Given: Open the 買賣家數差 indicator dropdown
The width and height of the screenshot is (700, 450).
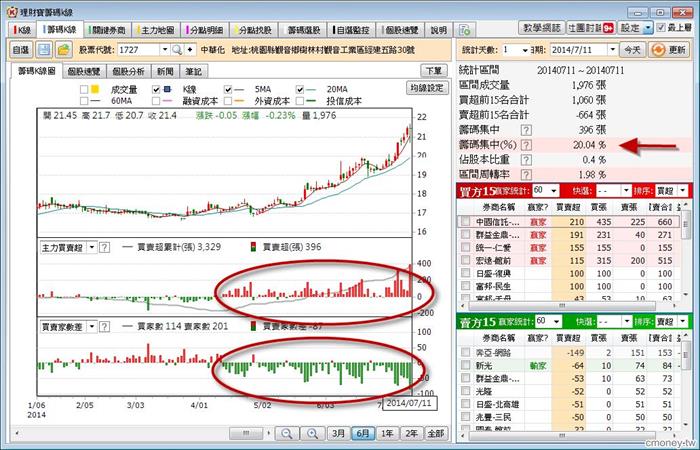Looking at the screenshot, I should point(92,327).
